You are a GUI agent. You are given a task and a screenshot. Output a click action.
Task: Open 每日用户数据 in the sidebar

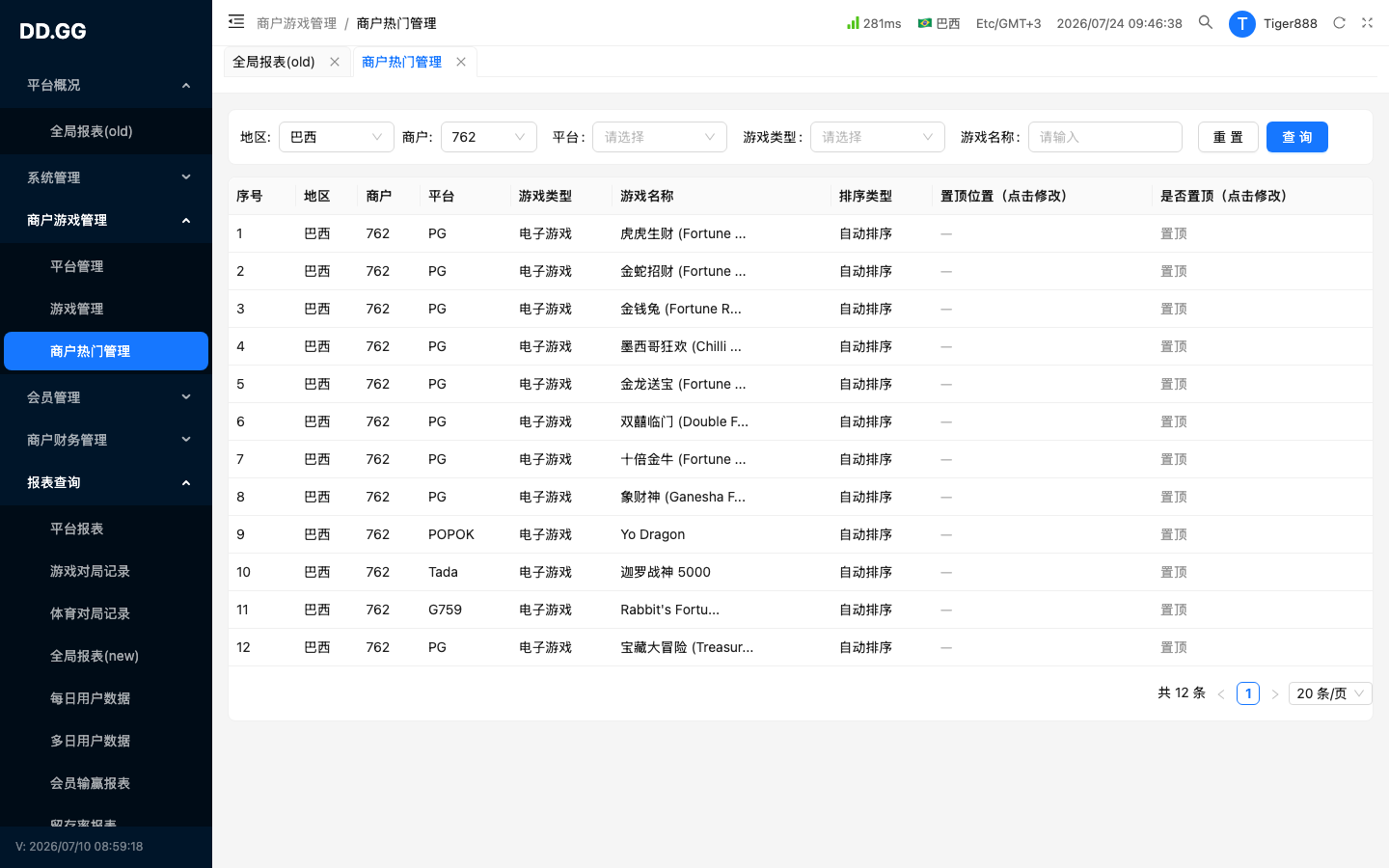point(106,698)
